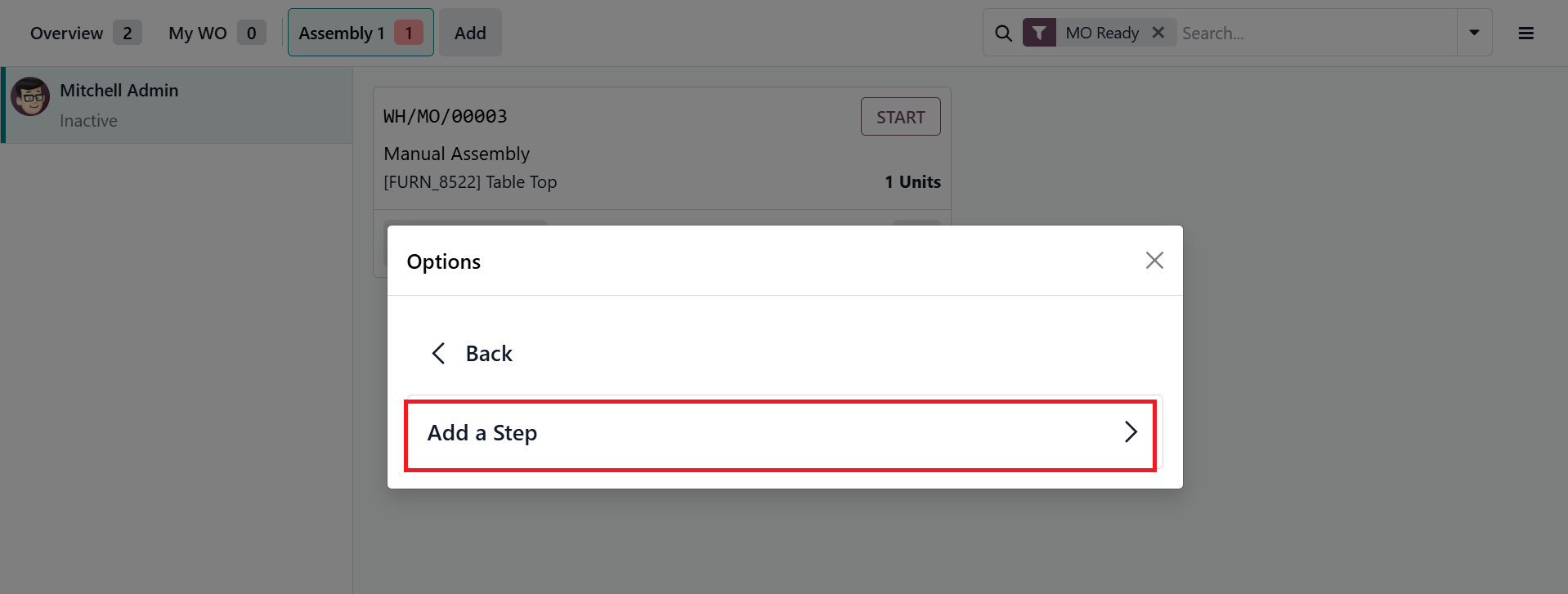Screen dimensions: 1568x594
Task: Open the My WO tab
Action: [x=198, y=33]
